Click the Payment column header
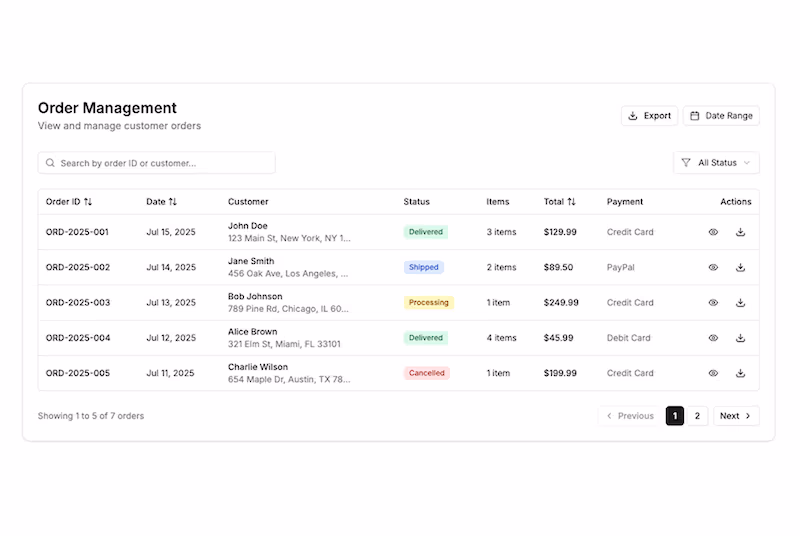Viewport: 800px width, 536px height. 624,201
